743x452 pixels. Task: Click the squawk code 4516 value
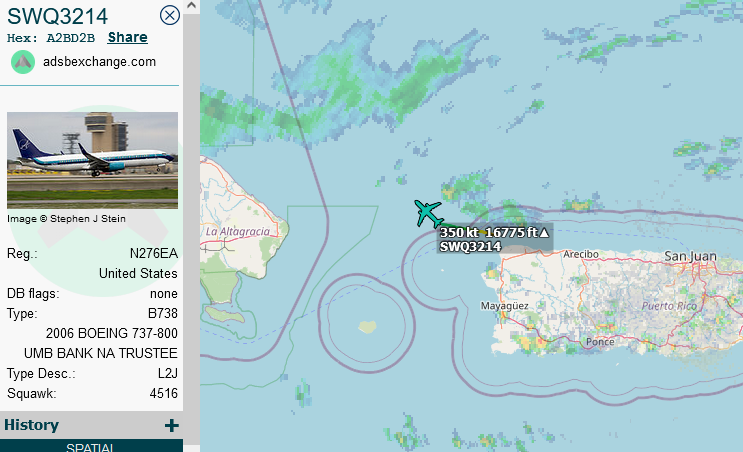[x=163, y=394]
